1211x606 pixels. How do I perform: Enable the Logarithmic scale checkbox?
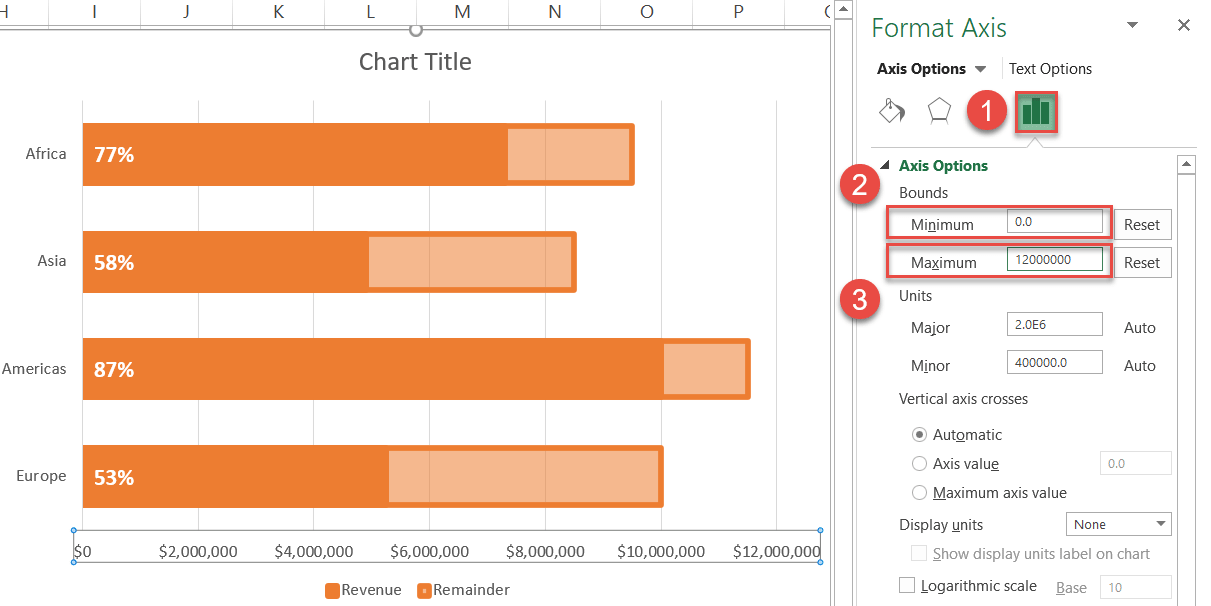coord(907,586)
